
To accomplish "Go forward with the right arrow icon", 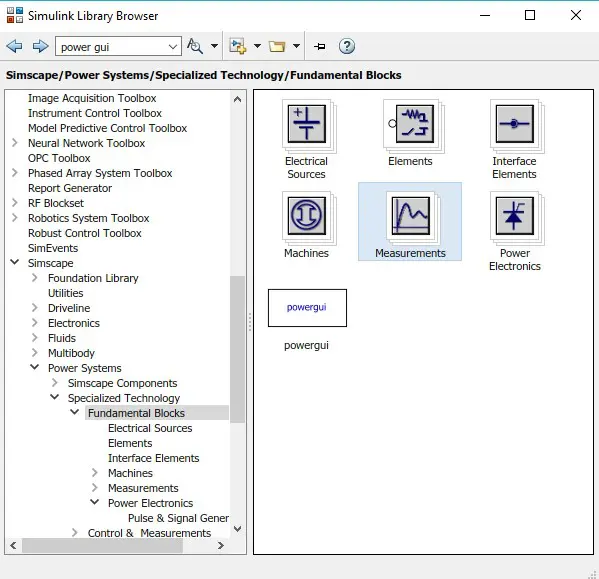I will tap(40, 47).
